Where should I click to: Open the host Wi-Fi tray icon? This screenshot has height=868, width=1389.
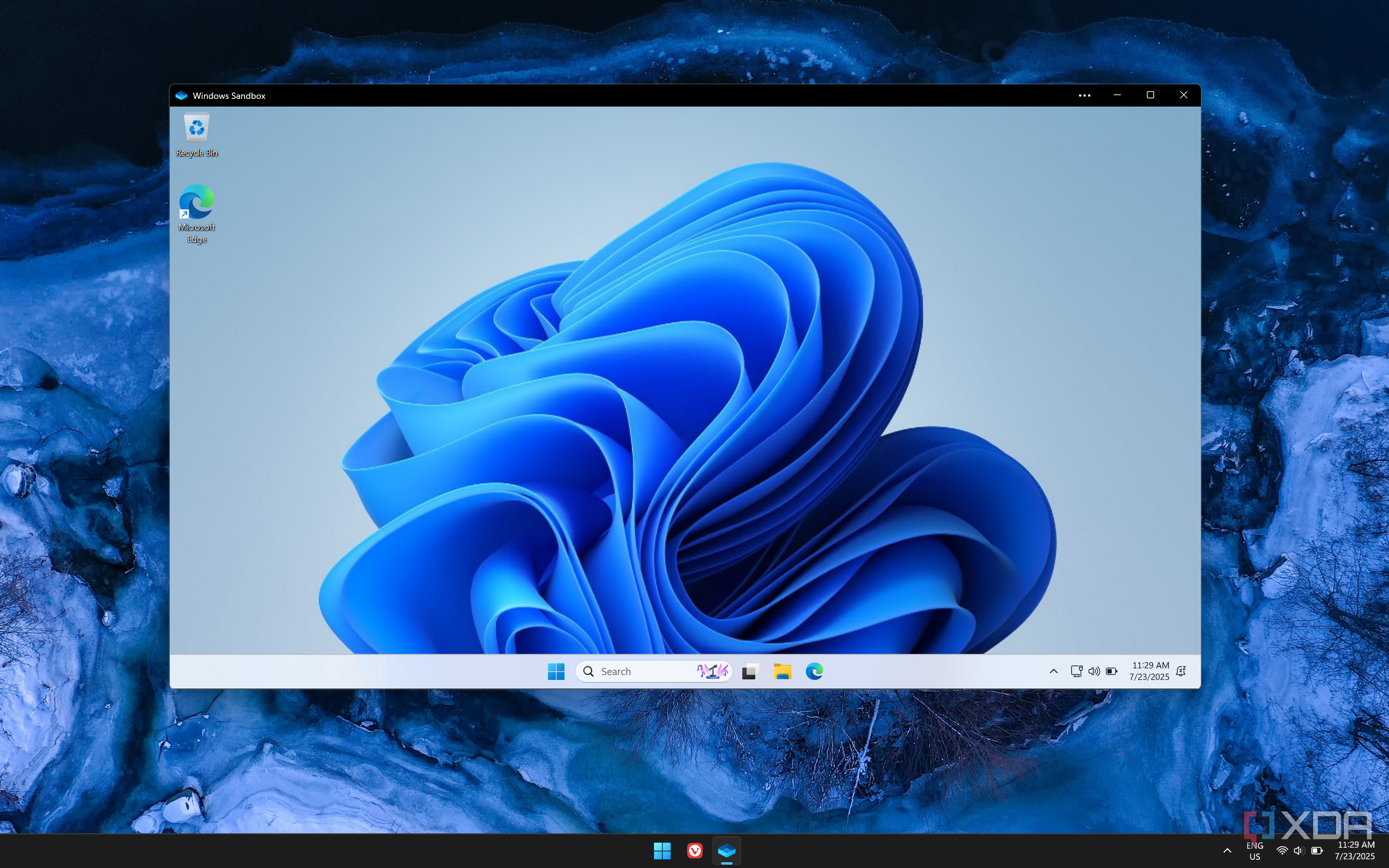pos(1281,851)
